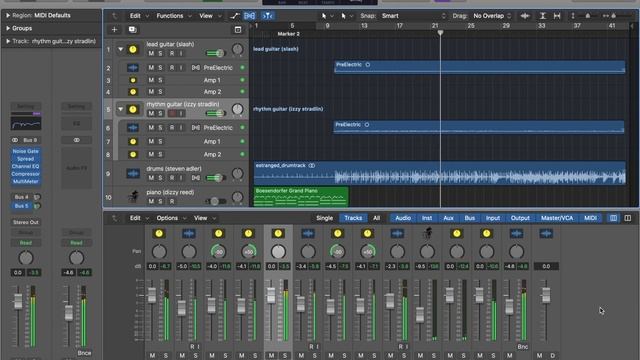
Task: Select the left-click pointer tool
Action: [324, 16]
